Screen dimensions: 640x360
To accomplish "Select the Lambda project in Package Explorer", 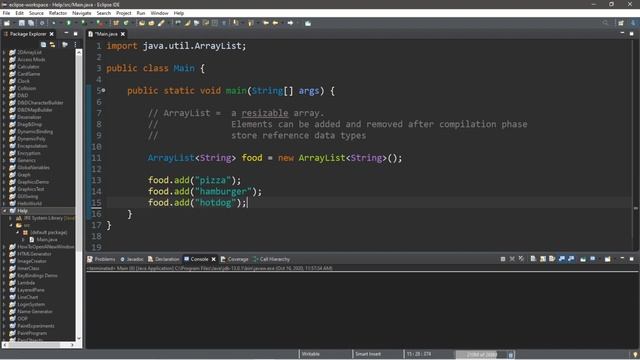I will tap(26, 283).
